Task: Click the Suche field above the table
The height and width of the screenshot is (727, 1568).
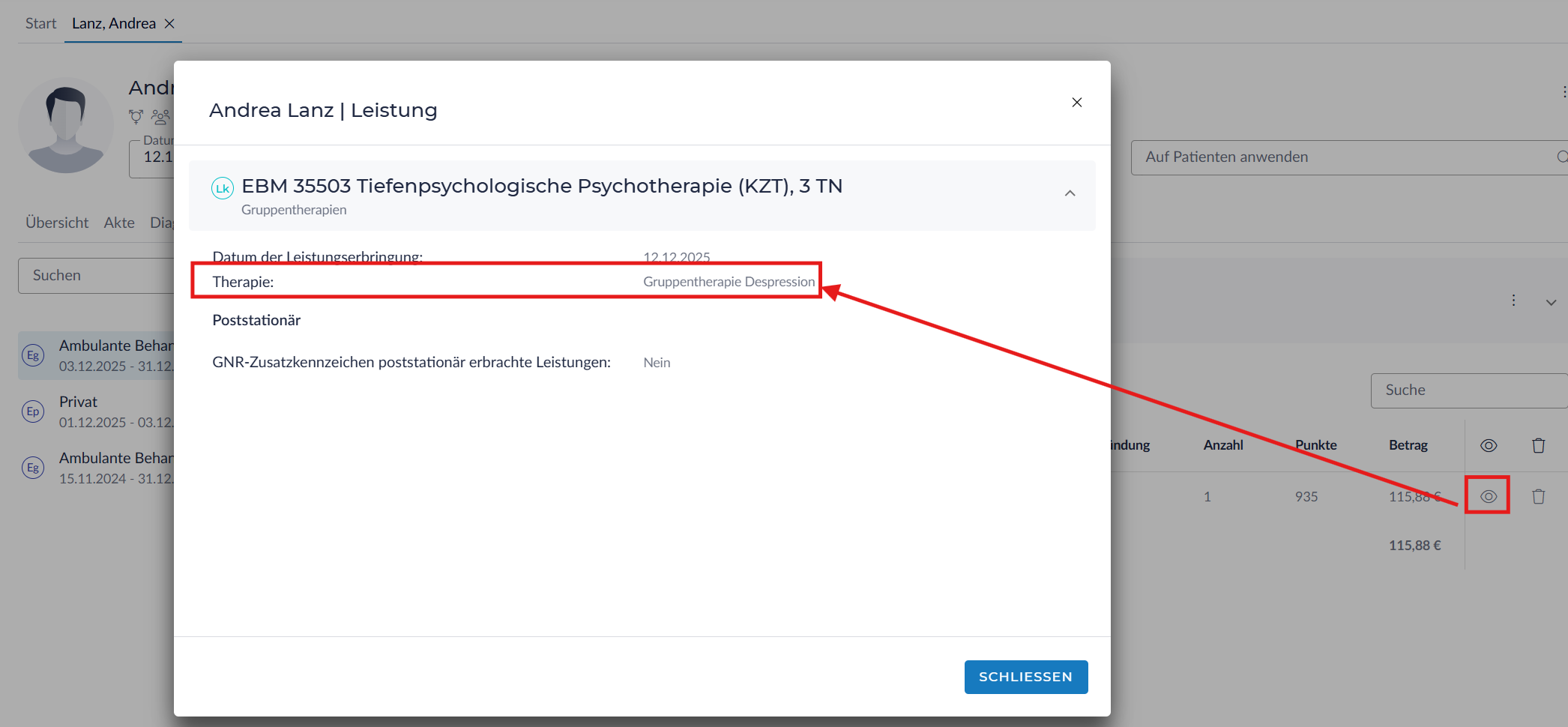Action: pos(1465,390)
